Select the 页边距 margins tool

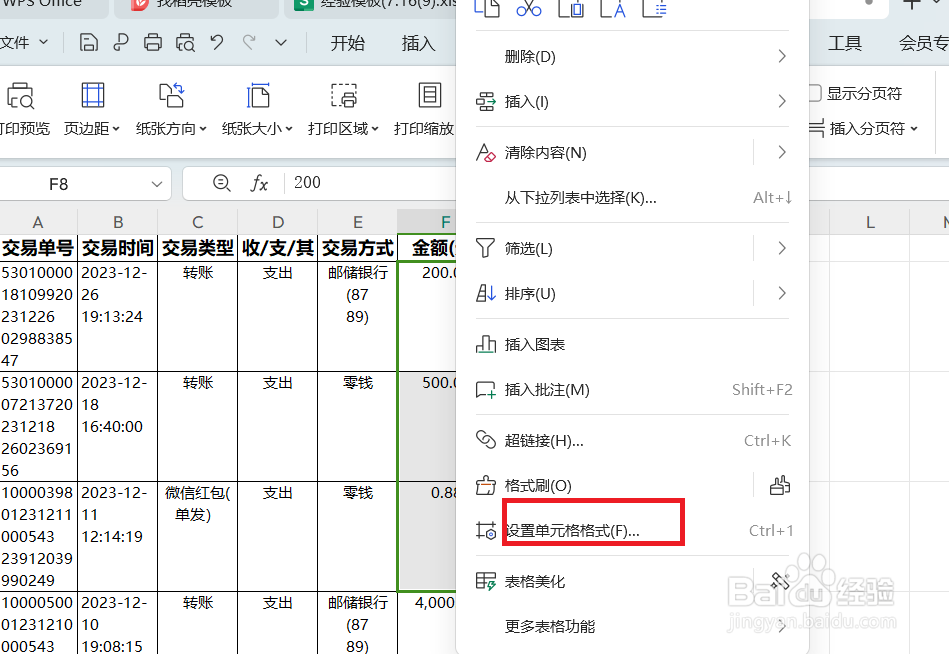click(x=93, y=108)
